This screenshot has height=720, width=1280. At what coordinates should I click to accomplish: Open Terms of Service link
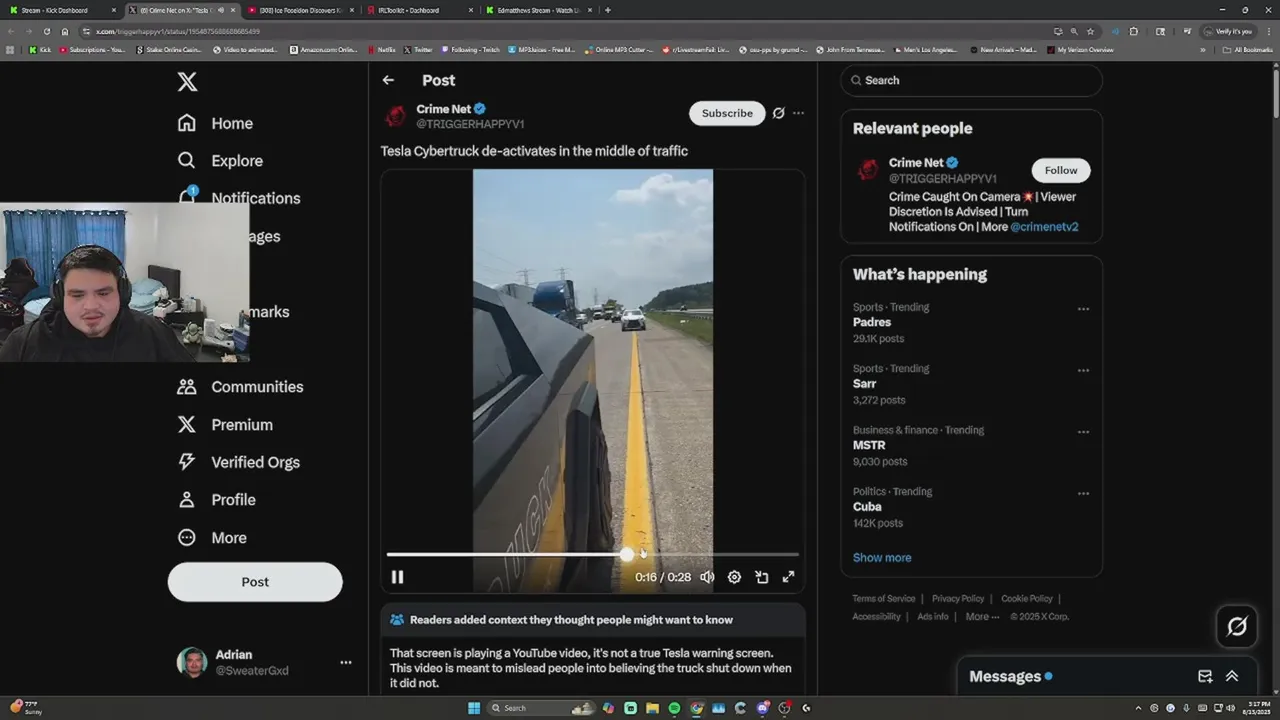(884, 599)
